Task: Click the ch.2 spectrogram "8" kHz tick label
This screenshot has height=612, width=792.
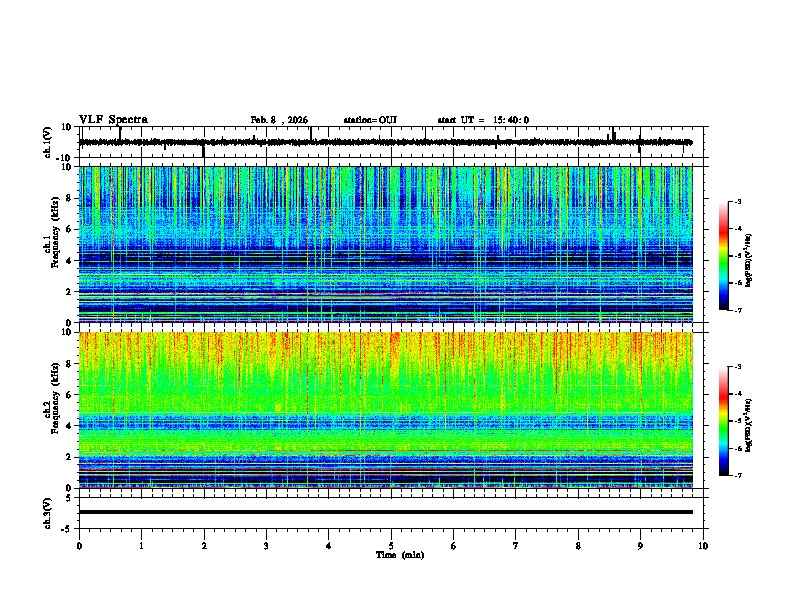Action: click(69, 364)
